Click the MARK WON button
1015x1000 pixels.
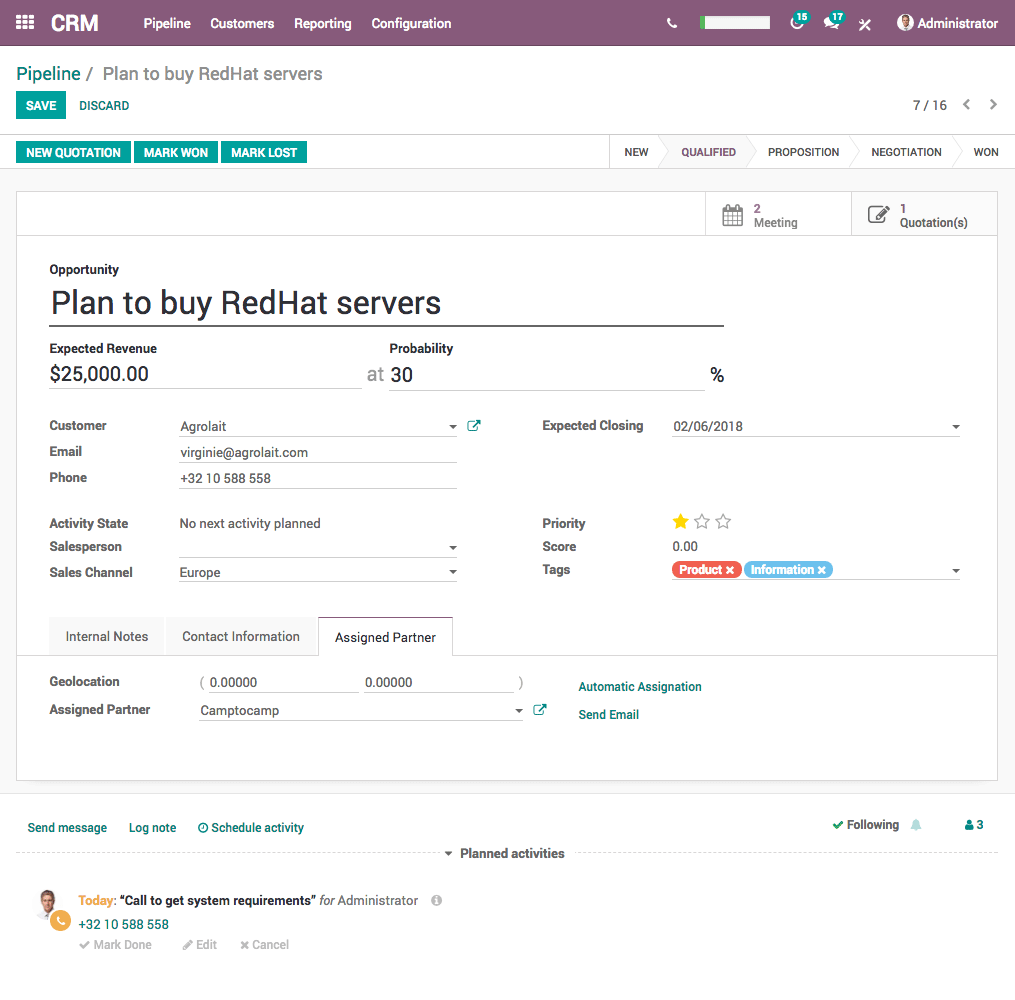click(x=175, y=151)
